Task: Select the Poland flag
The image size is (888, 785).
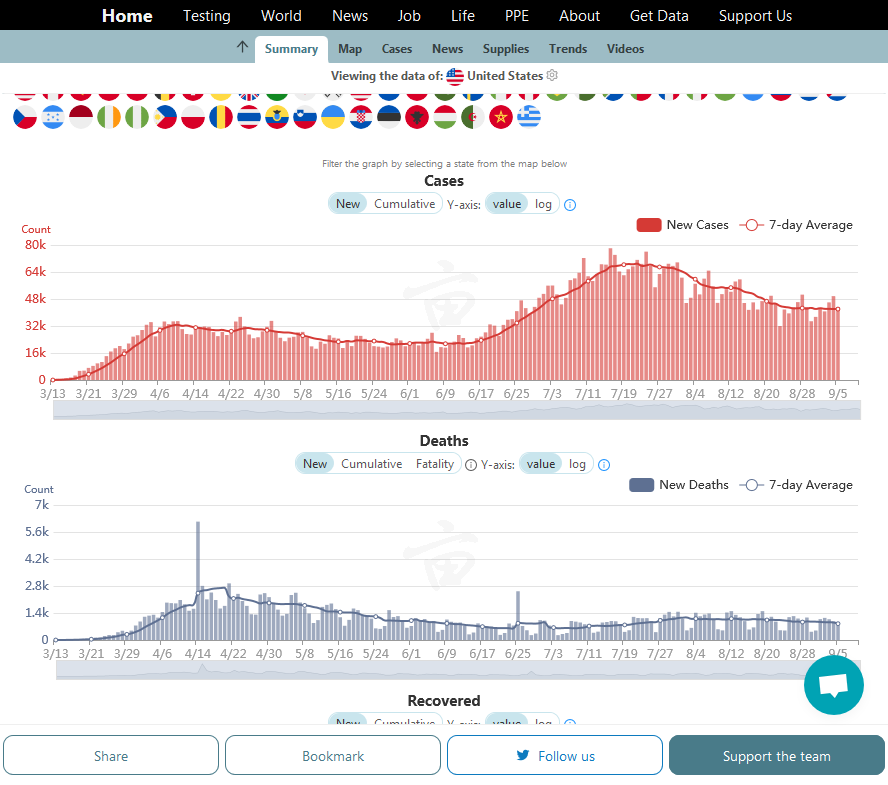Action: pyautogui.click(x=193, y=117)
